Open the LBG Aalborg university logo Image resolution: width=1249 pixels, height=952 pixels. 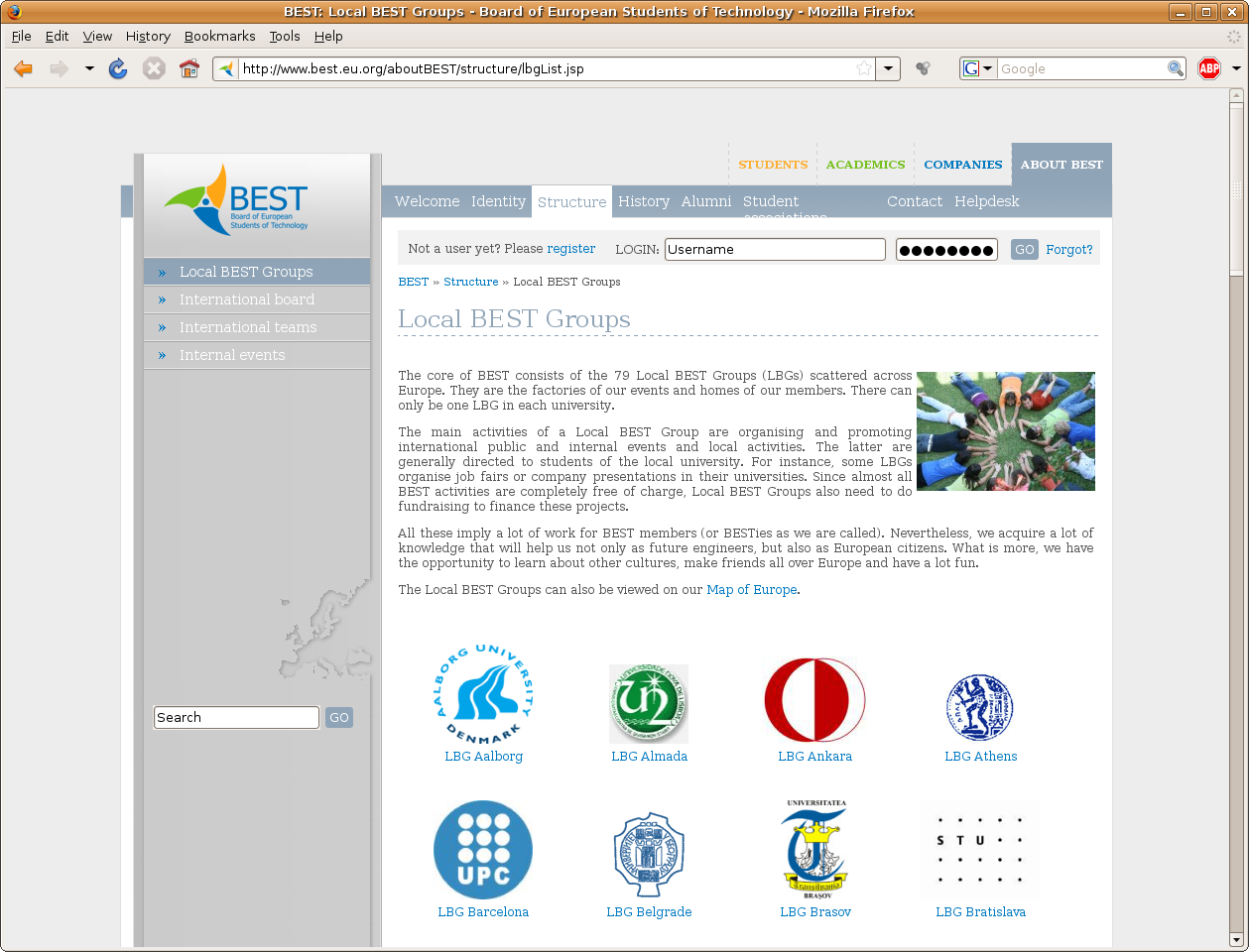coord(483,694)
